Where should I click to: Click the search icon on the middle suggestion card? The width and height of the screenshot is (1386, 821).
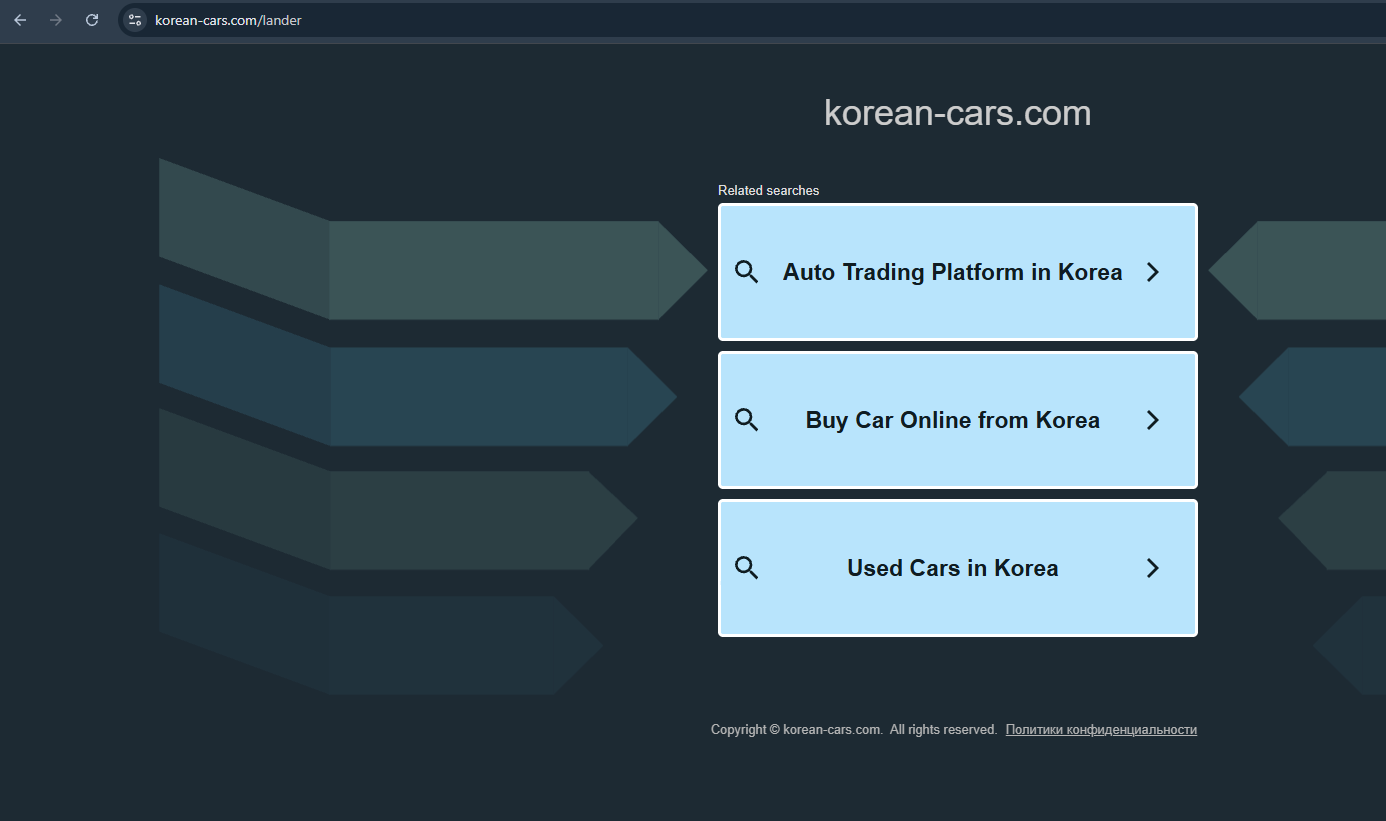(x=746, y=420)
